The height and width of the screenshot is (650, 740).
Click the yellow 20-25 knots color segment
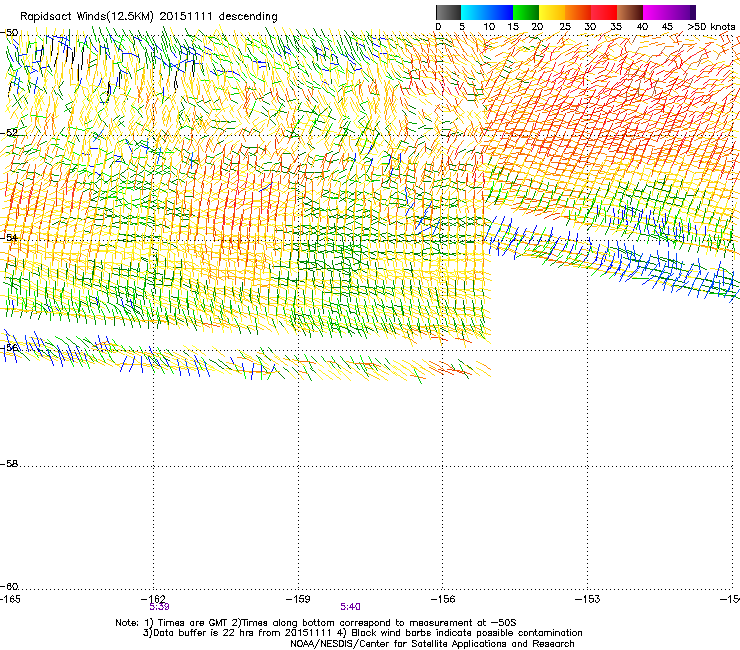[552, 12]
